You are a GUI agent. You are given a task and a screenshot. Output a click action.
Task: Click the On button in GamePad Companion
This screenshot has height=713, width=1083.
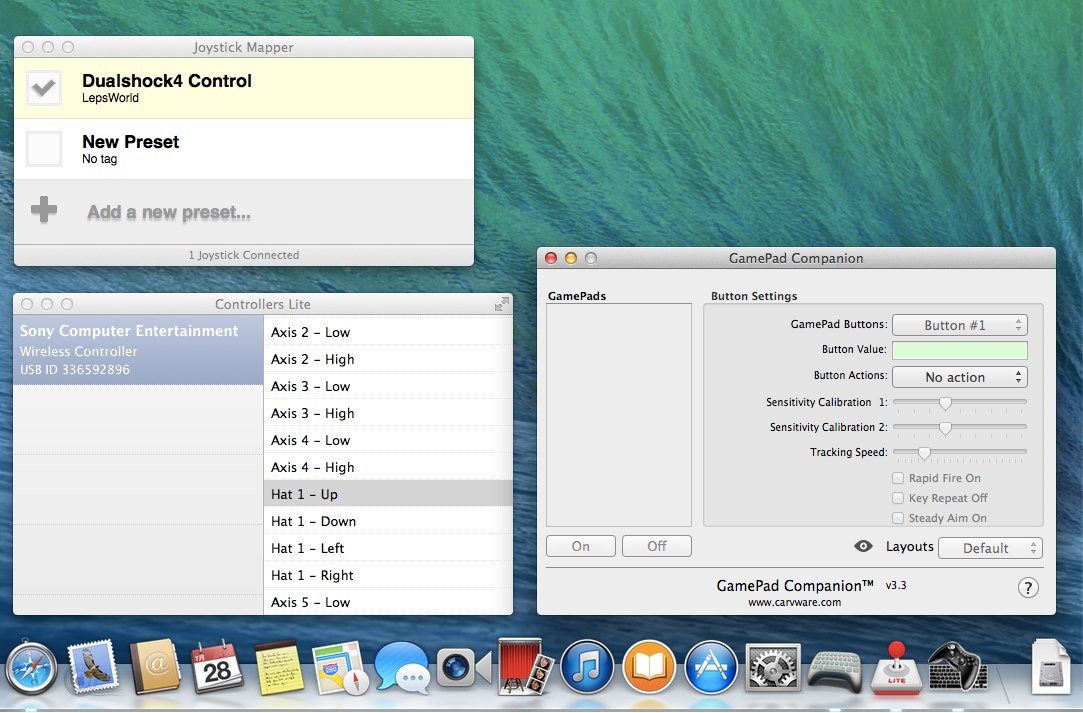point(581,546)
